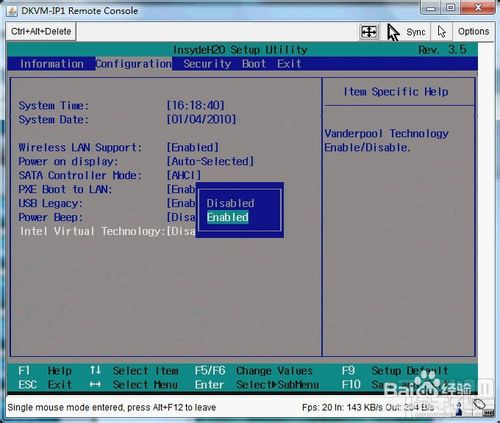Click the Ctrl+Alt+Delete button

click(x=41, y=32)
